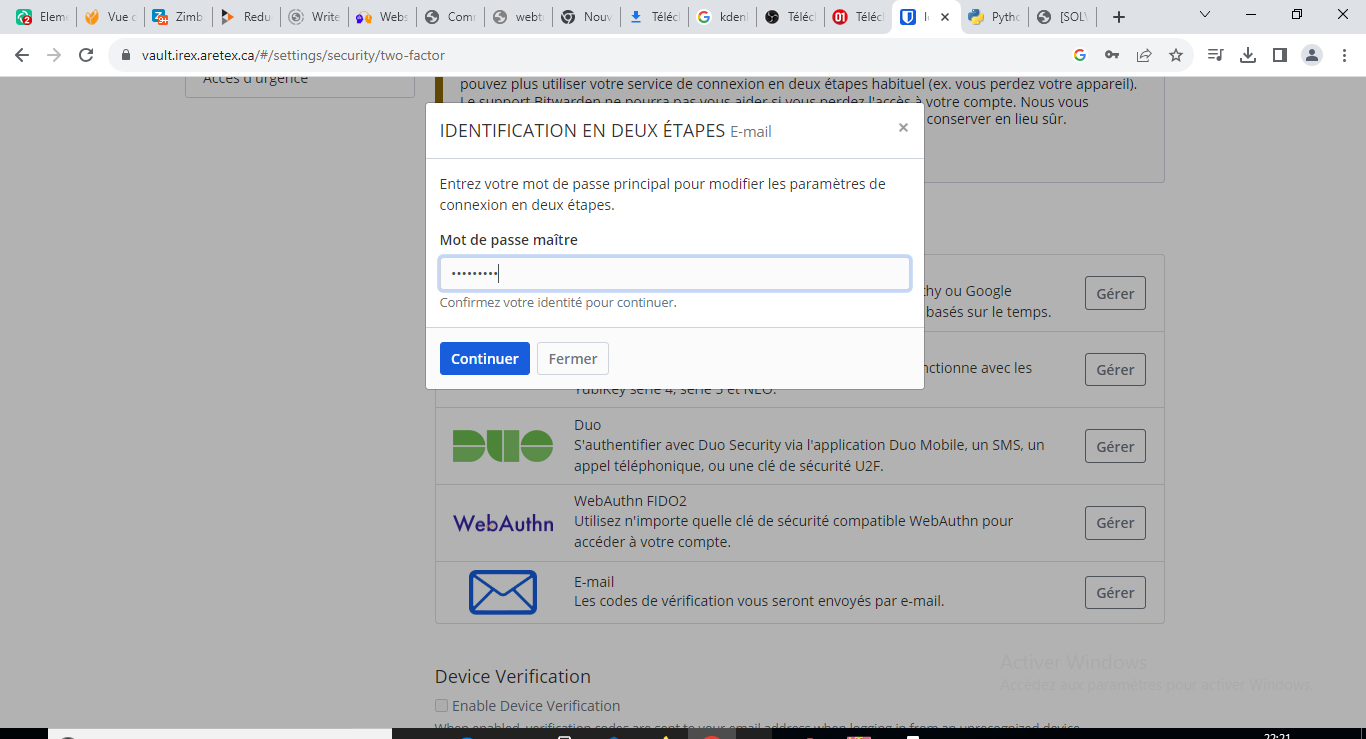Click Gérer on the Google authenticator row
1366x739 pixels.
click(1115, 293)
